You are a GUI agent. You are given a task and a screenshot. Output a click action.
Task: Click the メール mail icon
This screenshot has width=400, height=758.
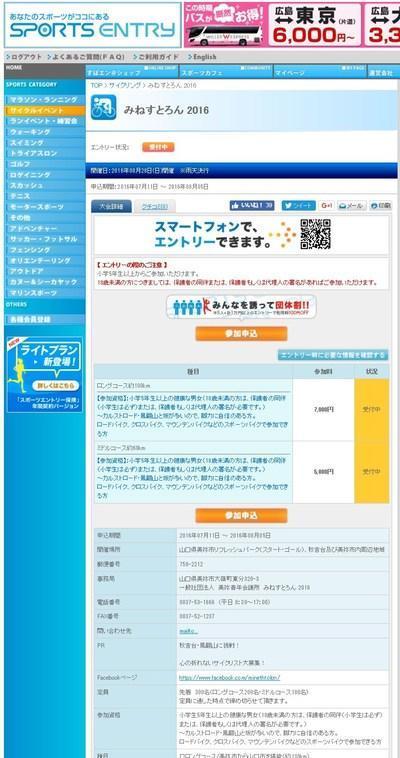pos(352,205)
